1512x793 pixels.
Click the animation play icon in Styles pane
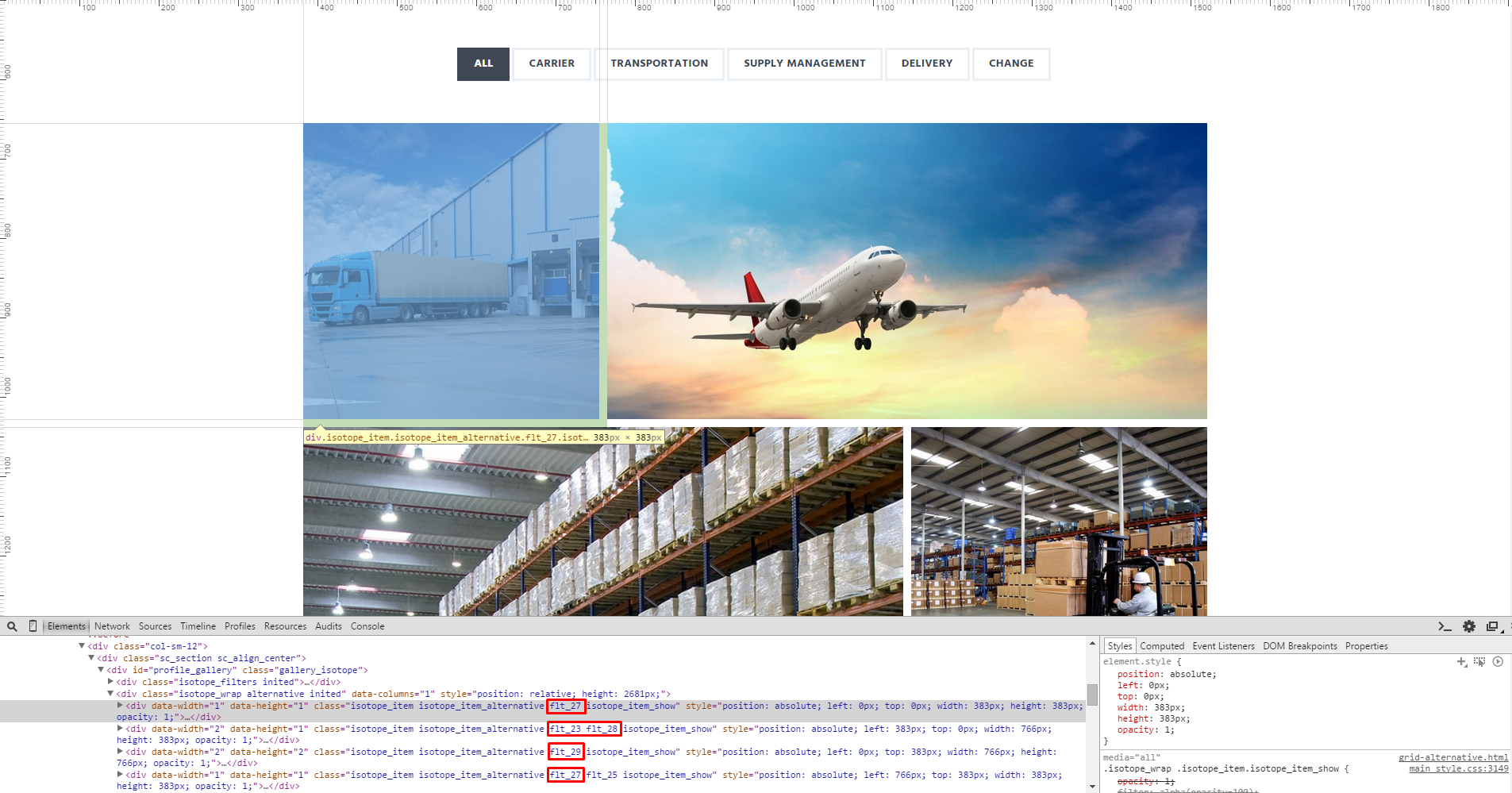(1498, 661)
